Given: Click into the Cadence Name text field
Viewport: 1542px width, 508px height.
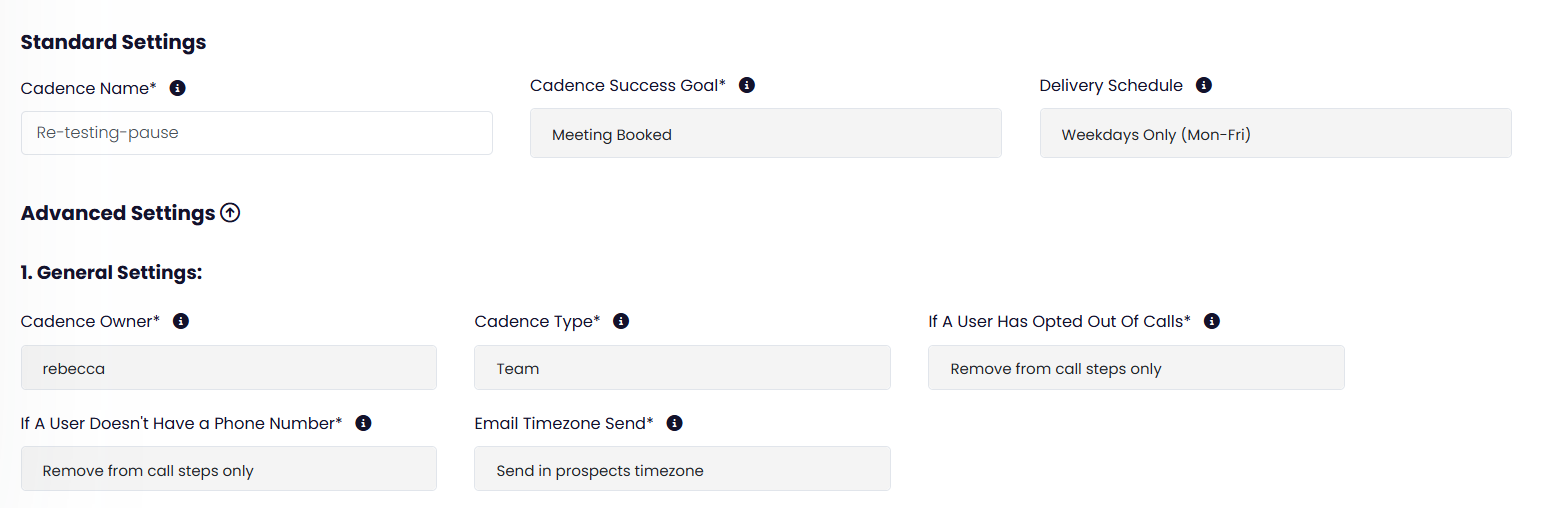Looking at the screenshot, I should coord(256,133).
